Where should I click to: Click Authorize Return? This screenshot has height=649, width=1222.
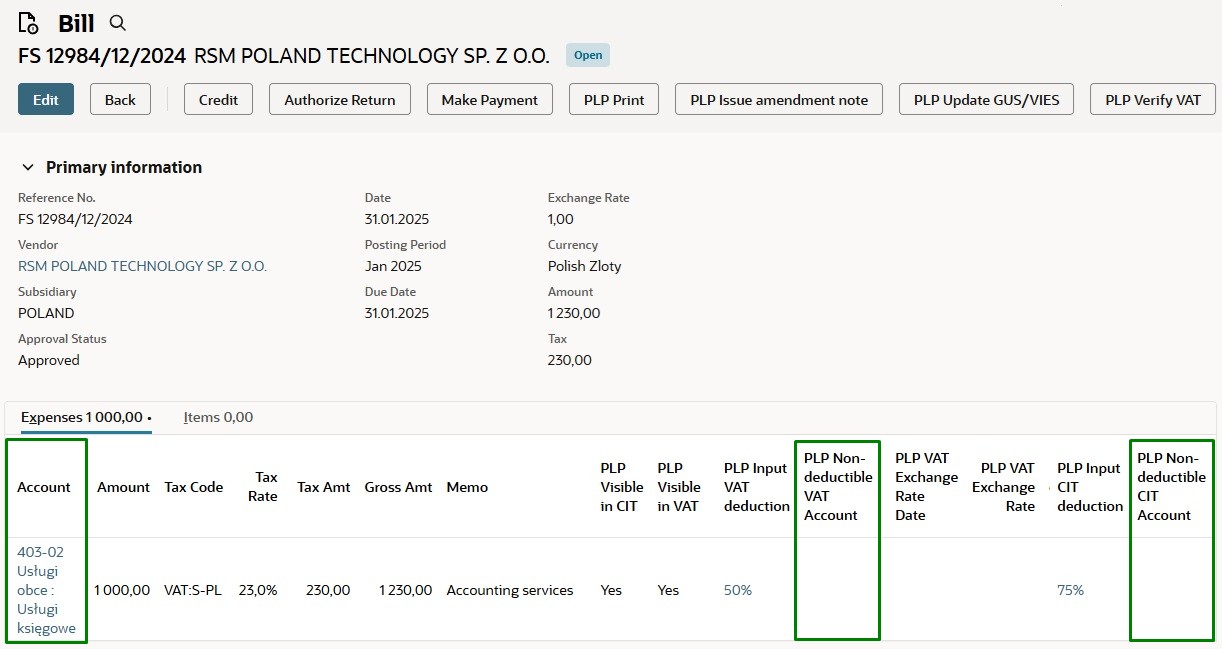click(340, 100)
